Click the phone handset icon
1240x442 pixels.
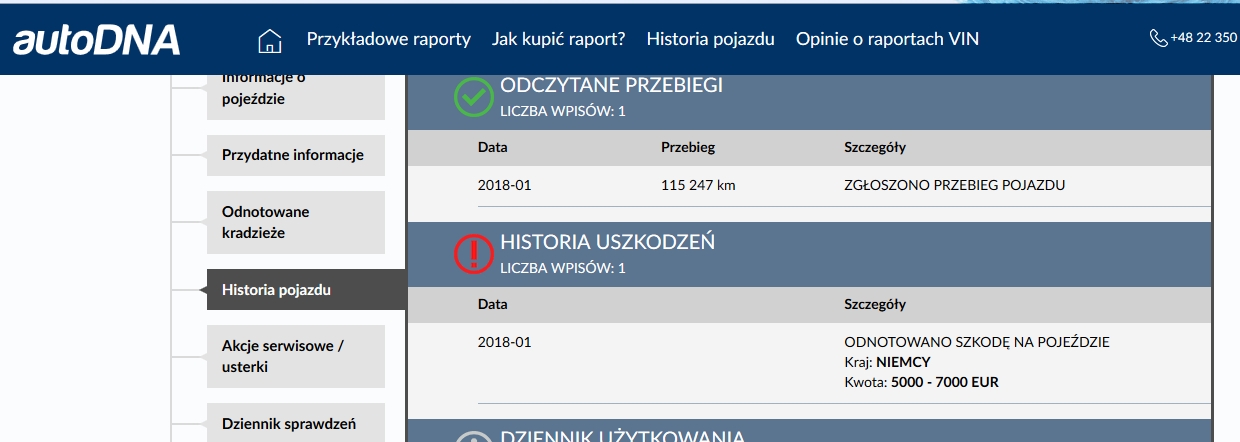coord(1158,39)
